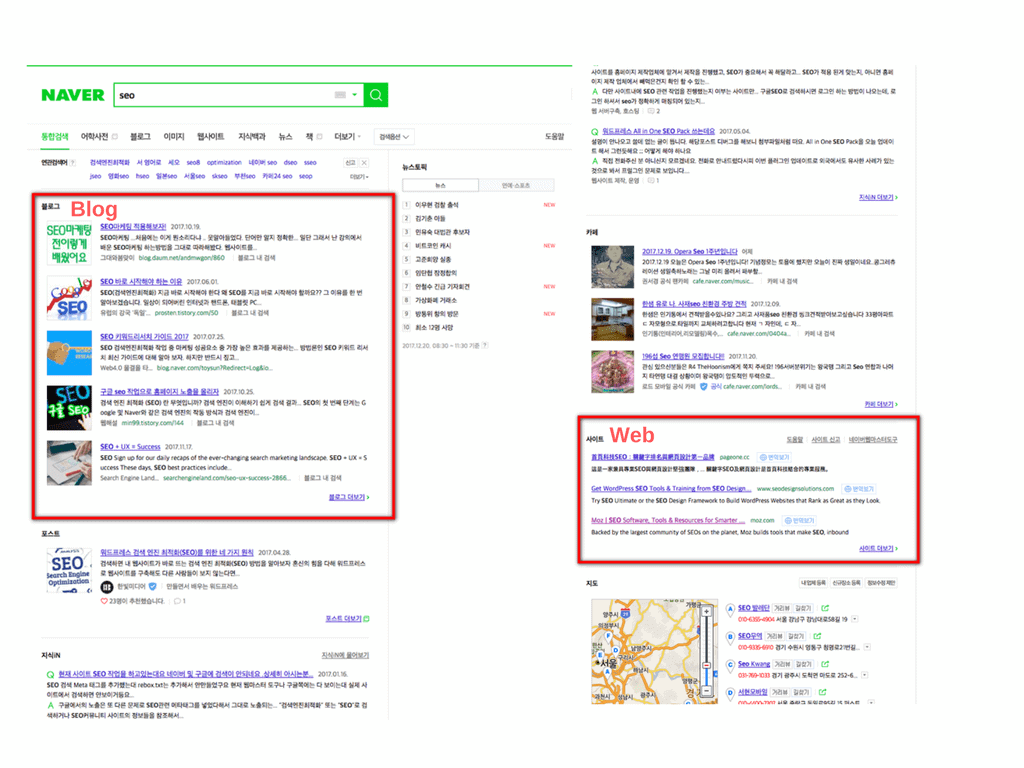Expand address details for Seo Kwang
Viewport: 1024px width, 768px height.
tap(865, 675)
